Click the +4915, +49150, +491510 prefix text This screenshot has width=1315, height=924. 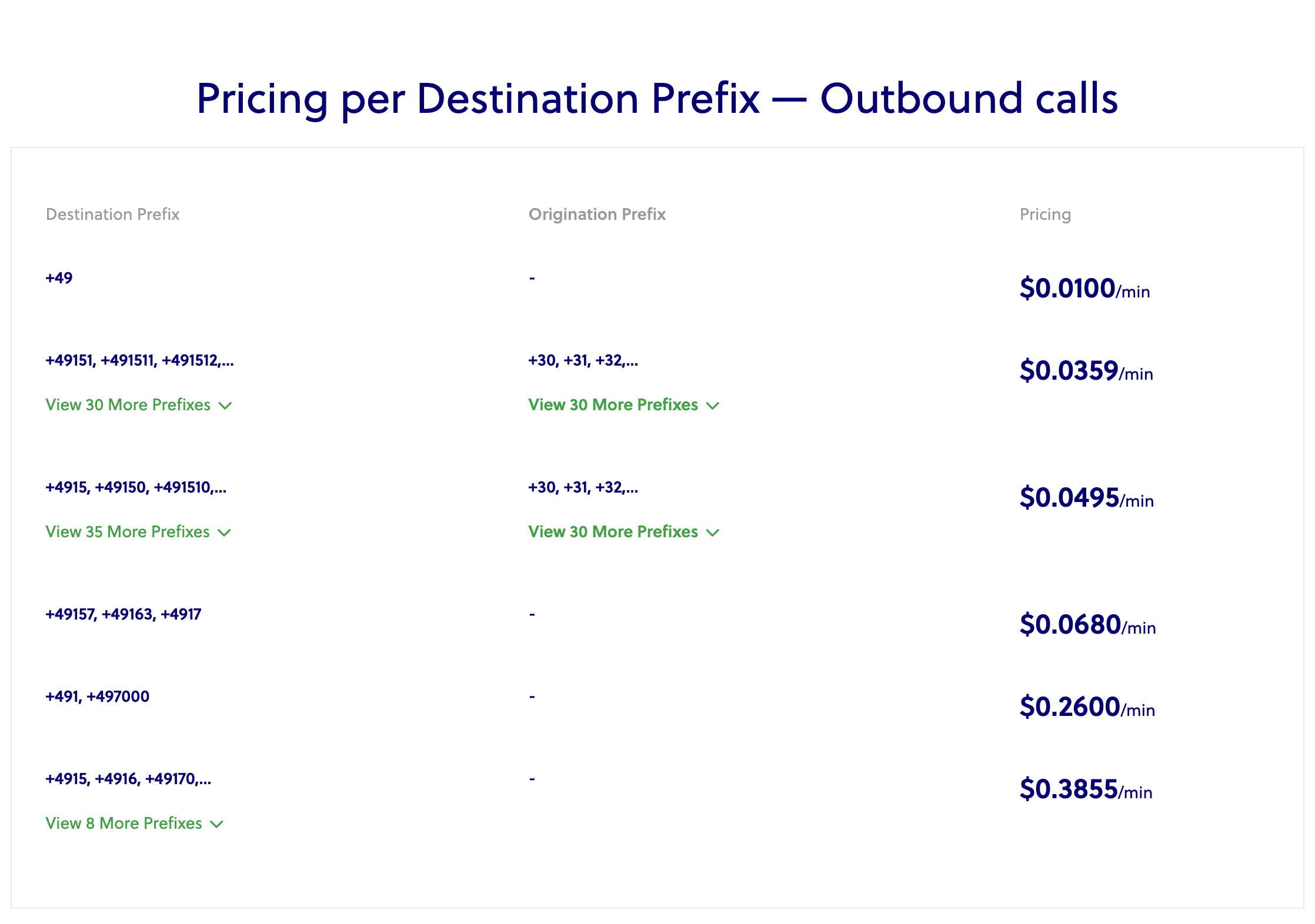pyautogui.click(x=135, y=487)
